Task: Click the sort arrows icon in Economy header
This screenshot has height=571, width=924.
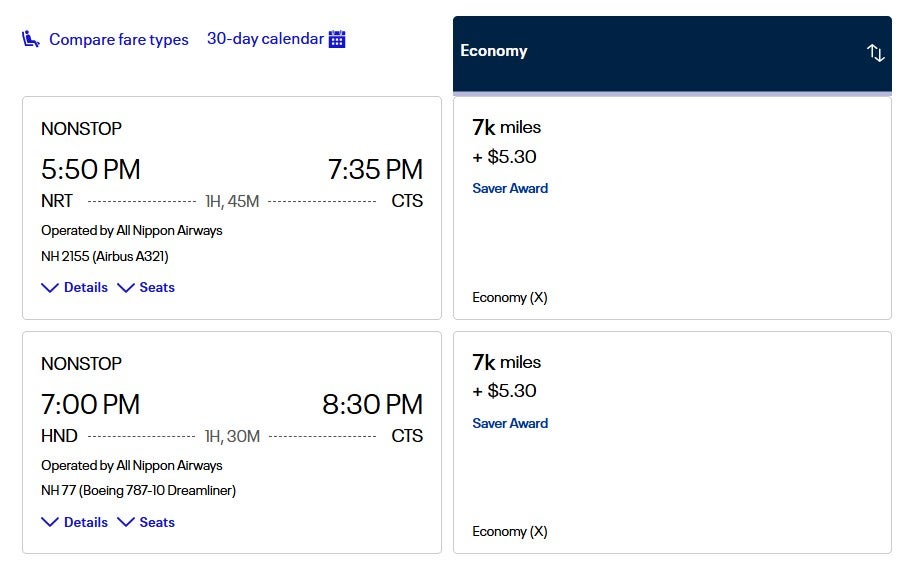Action: coord(875,53)
